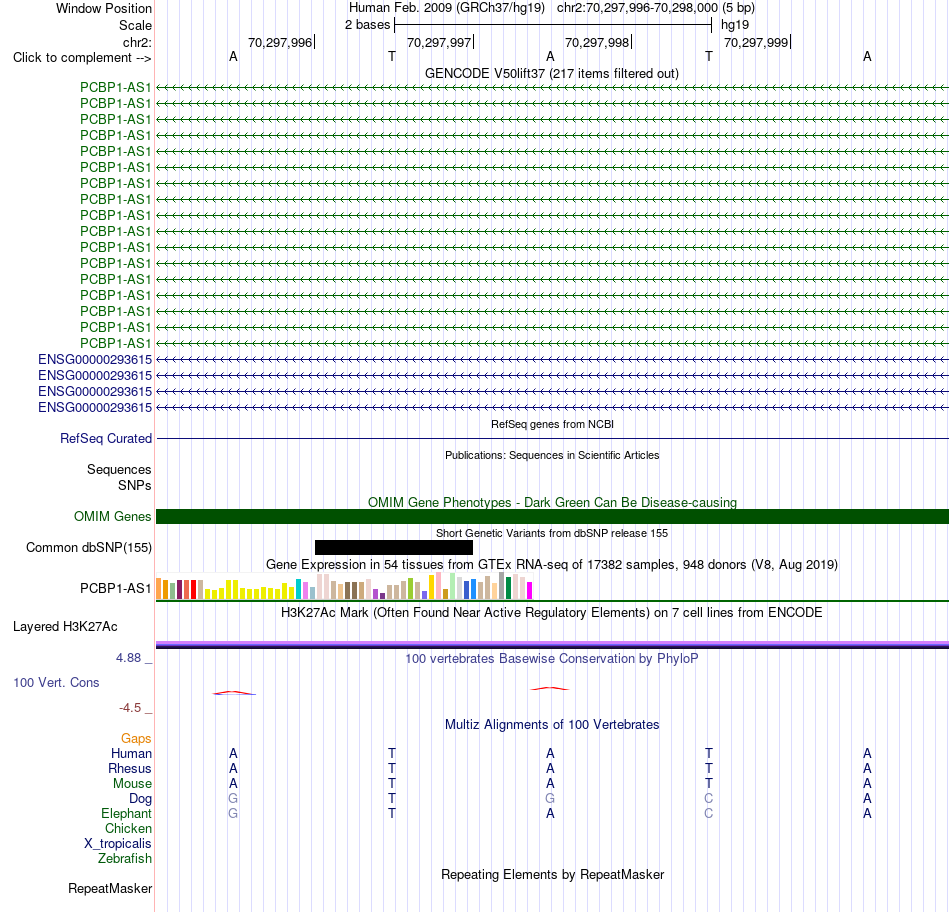Open the OMIM Gene Phenotypes track title
This screenshot has height=912, width=950.
552,502
